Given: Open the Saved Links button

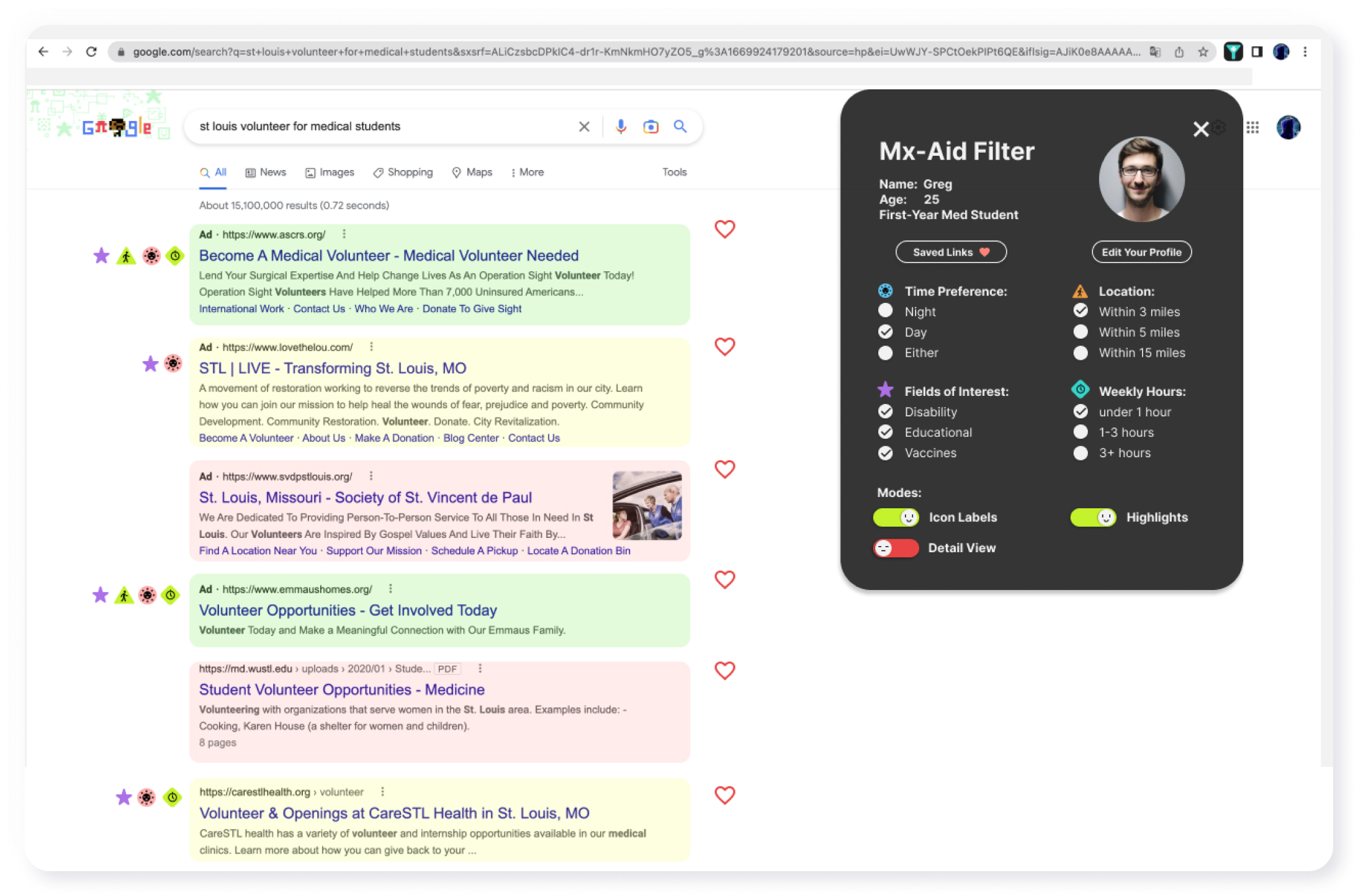Looking at the screenshot, I should [951, 252].
